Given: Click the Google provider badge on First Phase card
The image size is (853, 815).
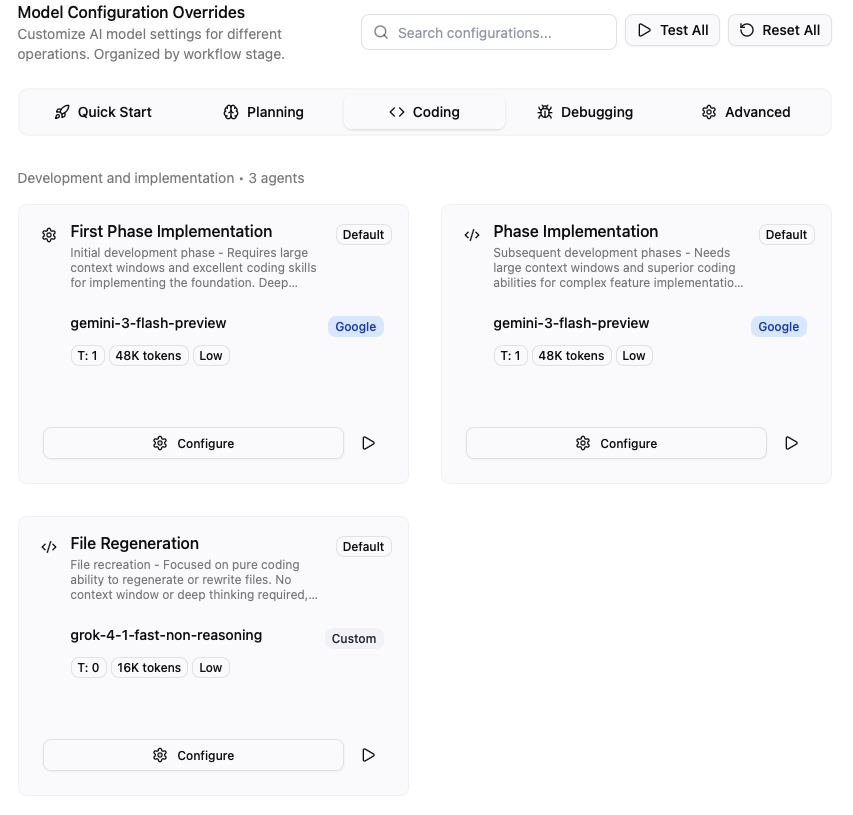Looking at the screenshot, I should tap(355, 327).
